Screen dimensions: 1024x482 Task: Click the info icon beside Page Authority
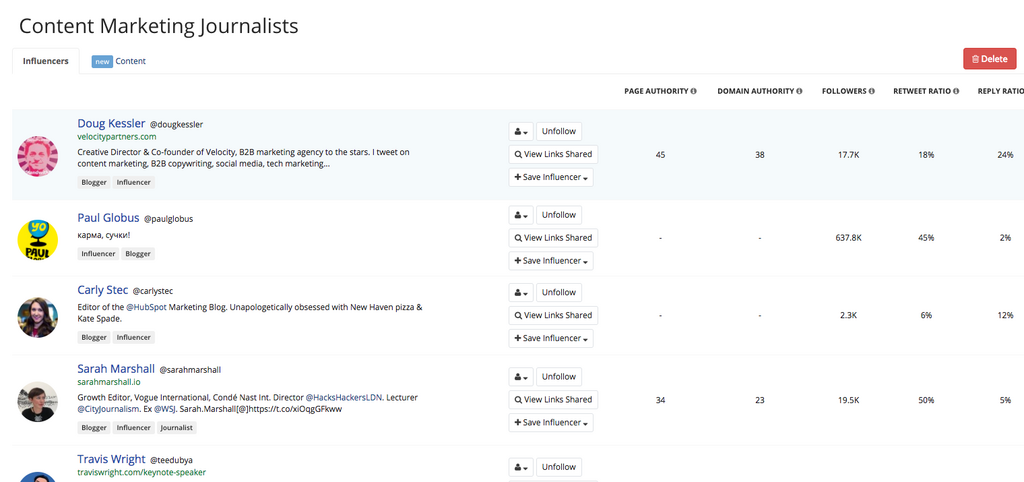[x=694, y=91]
